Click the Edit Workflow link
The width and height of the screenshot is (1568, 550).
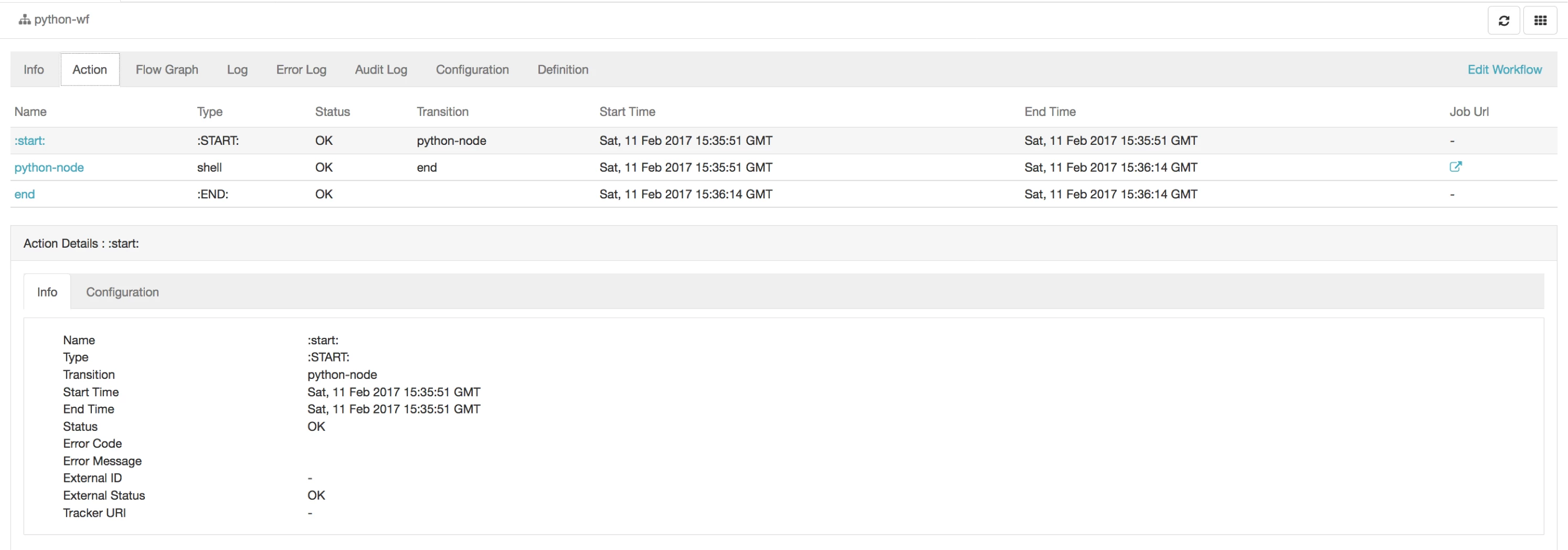coord(1505,69)
